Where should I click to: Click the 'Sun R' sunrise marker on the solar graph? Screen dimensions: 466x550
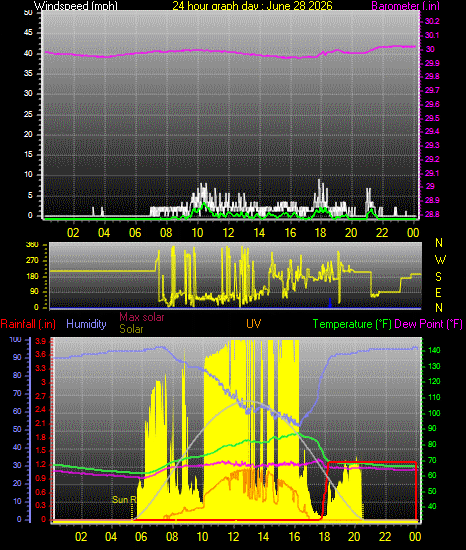(124, 499)
